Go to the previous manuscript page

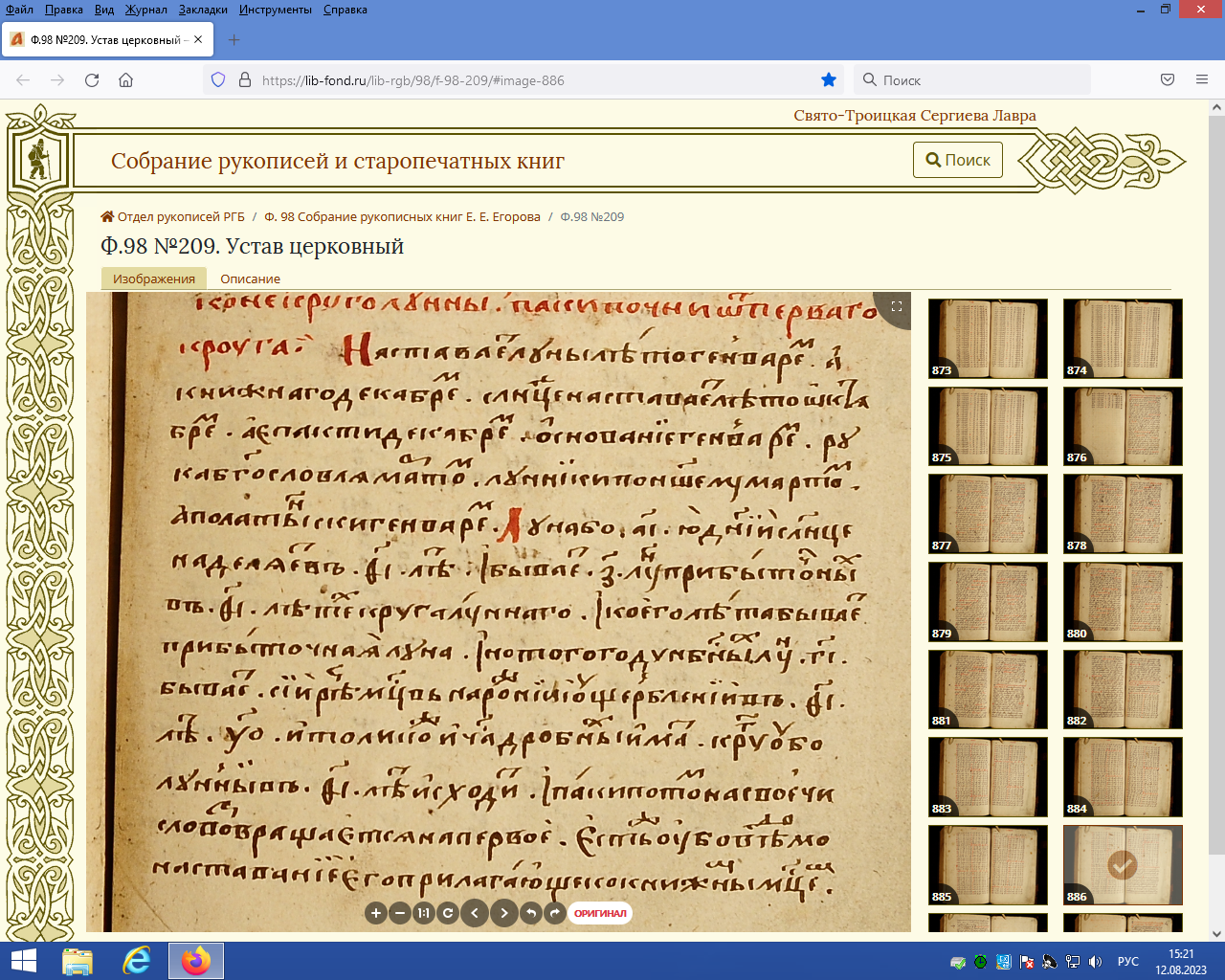pyautogui.click(x=475, y=913)
